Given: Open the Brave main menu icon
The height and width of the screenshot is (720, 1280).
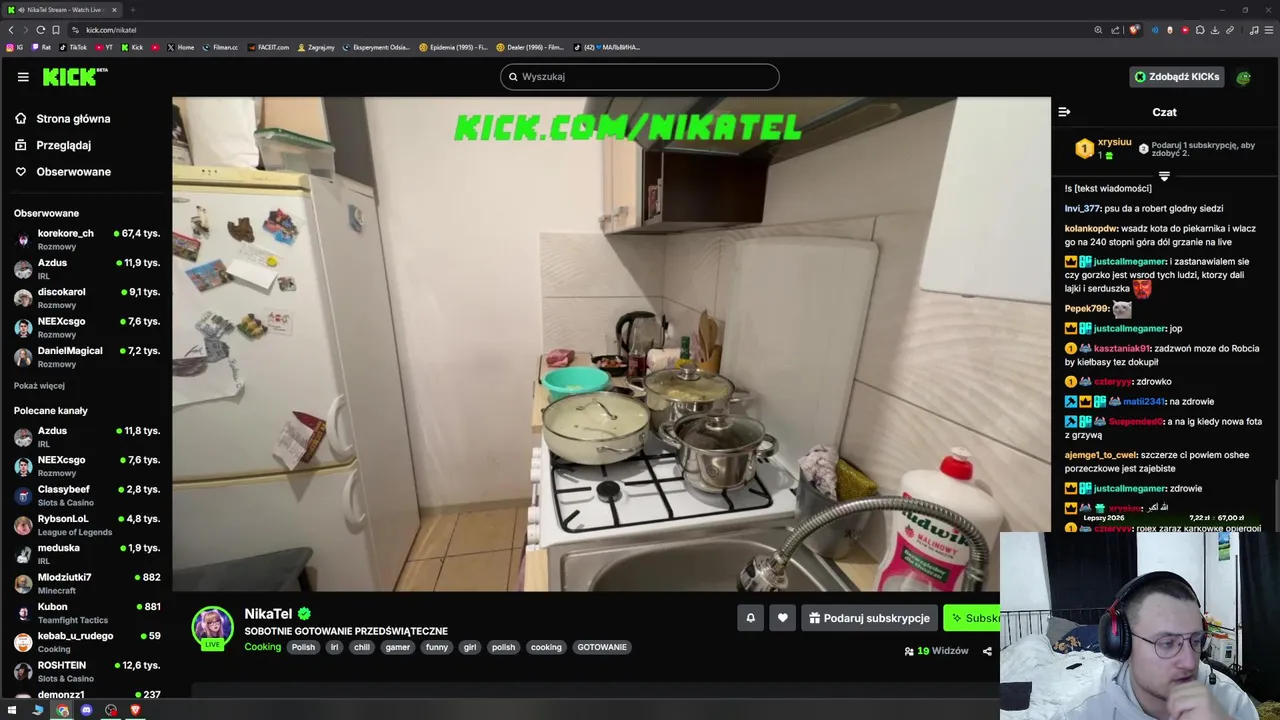Looking at the screenshot, I should 1269,30.
